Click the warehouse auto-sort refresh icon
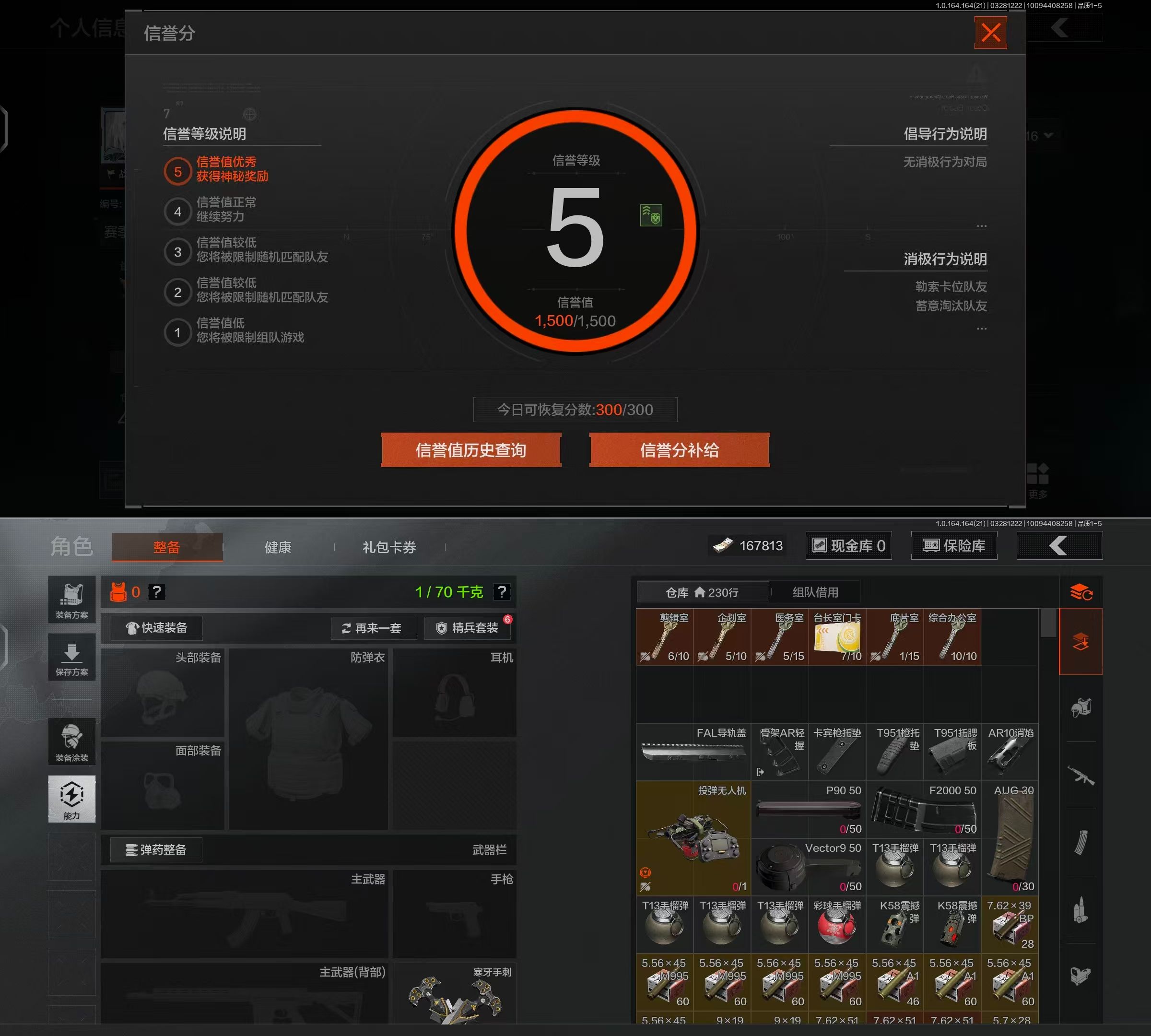The image size is (1151, 1036). click(x=1081, y=592)
